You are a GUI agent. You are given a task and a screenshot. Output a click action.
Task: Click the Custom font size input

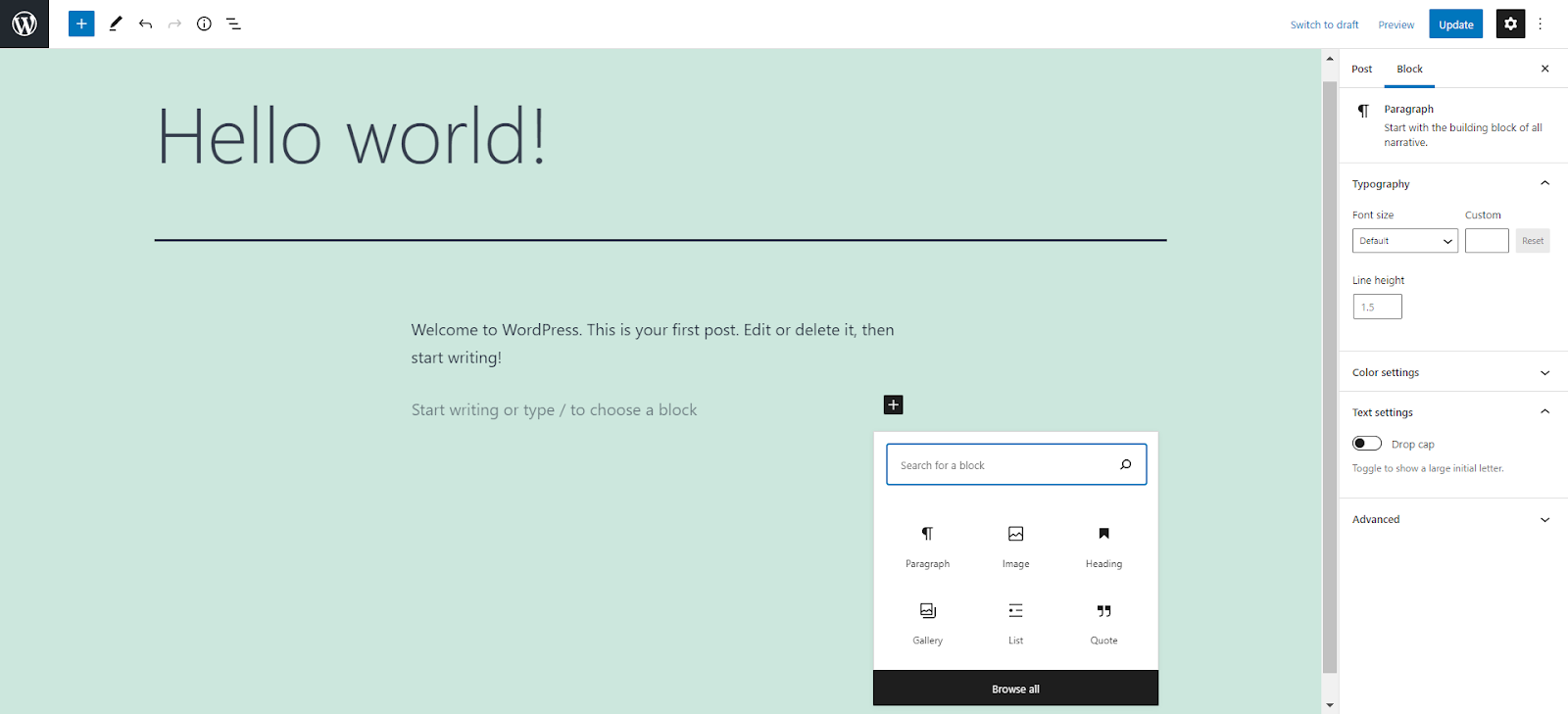[x=1487, y=241]
